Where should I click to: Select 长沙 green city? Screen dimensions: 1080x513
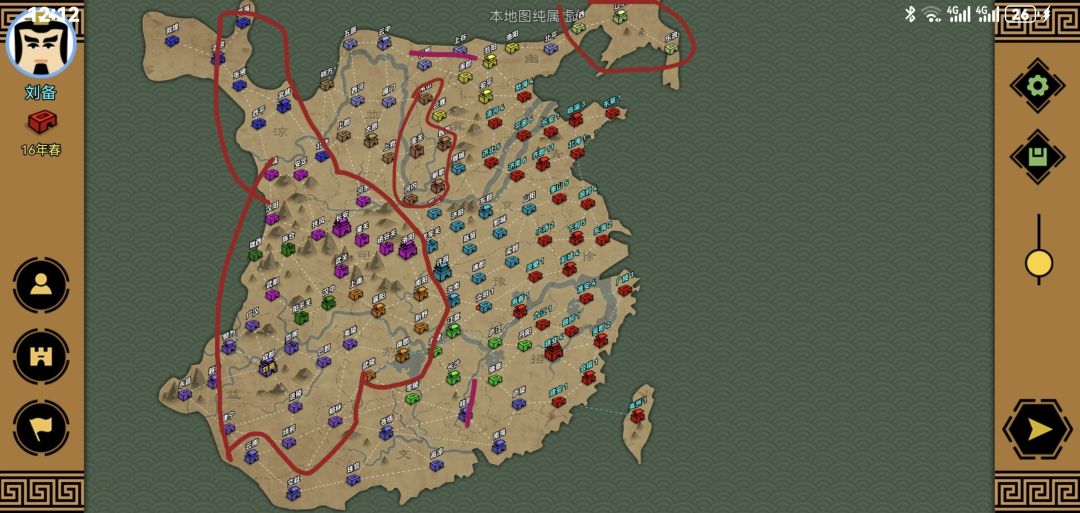[453, 377]
